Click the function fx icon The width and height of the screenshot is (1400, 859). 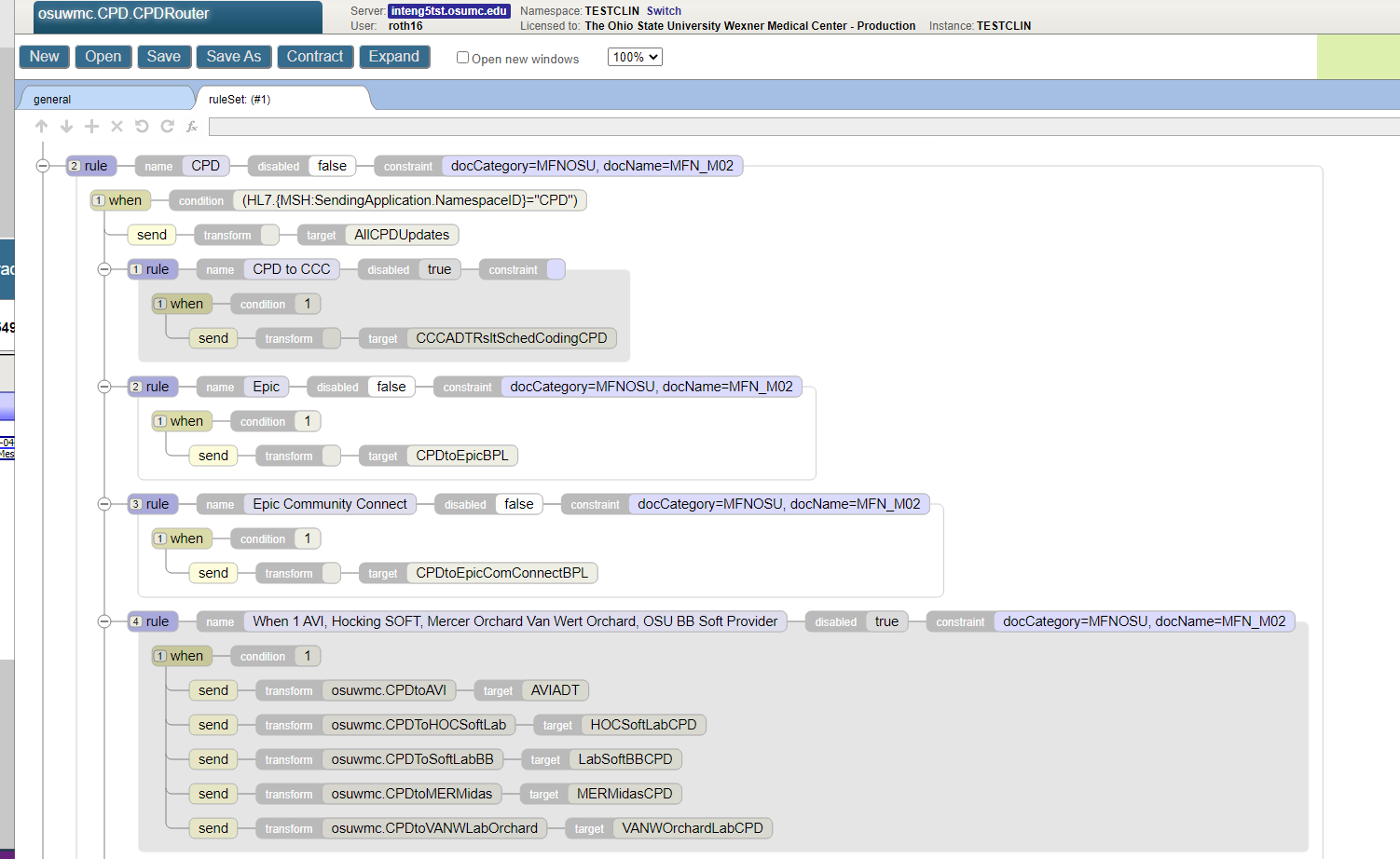(192, 127)
